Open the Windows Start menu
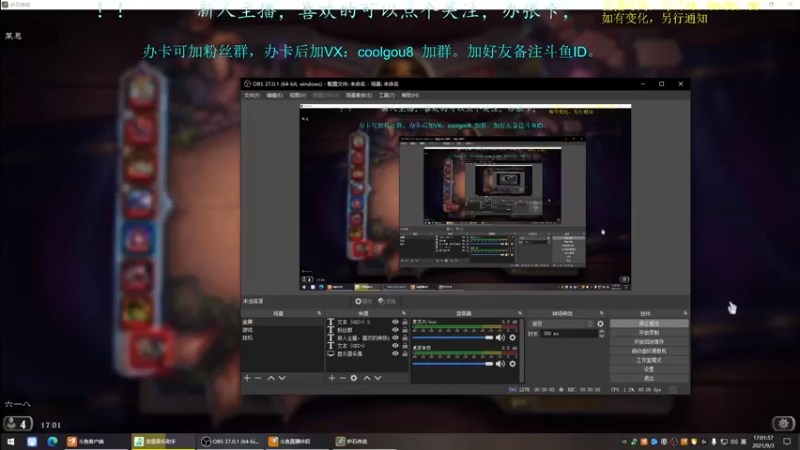 click(x=11, y=441)
